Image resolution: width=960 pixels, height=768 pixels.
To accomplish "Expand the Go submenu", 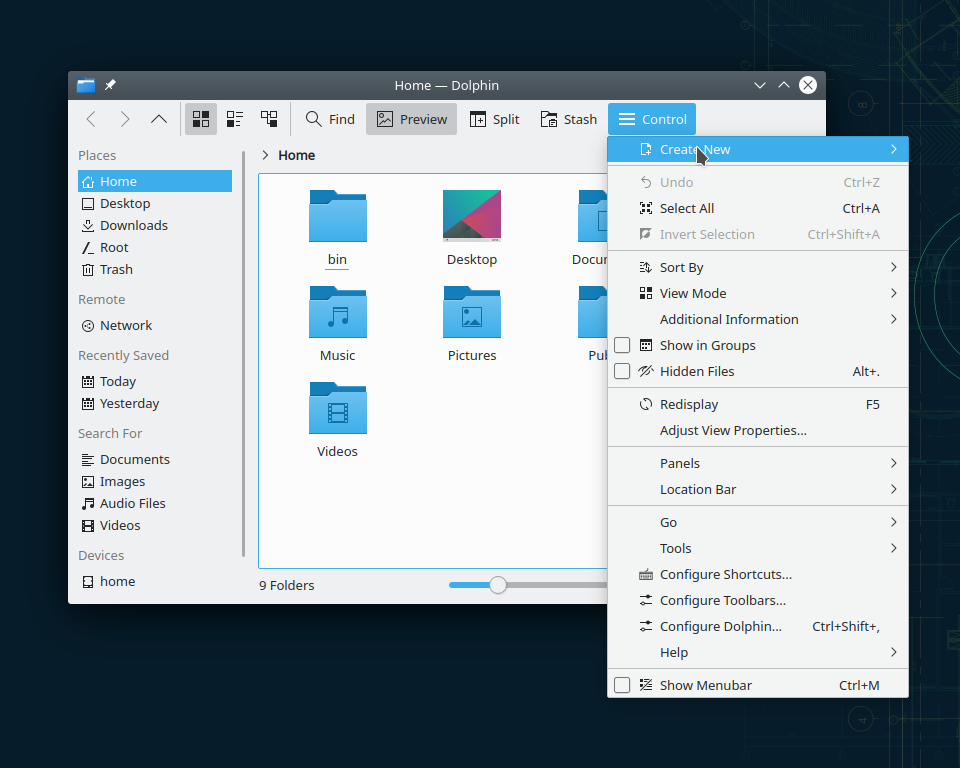I will [757, 522].
